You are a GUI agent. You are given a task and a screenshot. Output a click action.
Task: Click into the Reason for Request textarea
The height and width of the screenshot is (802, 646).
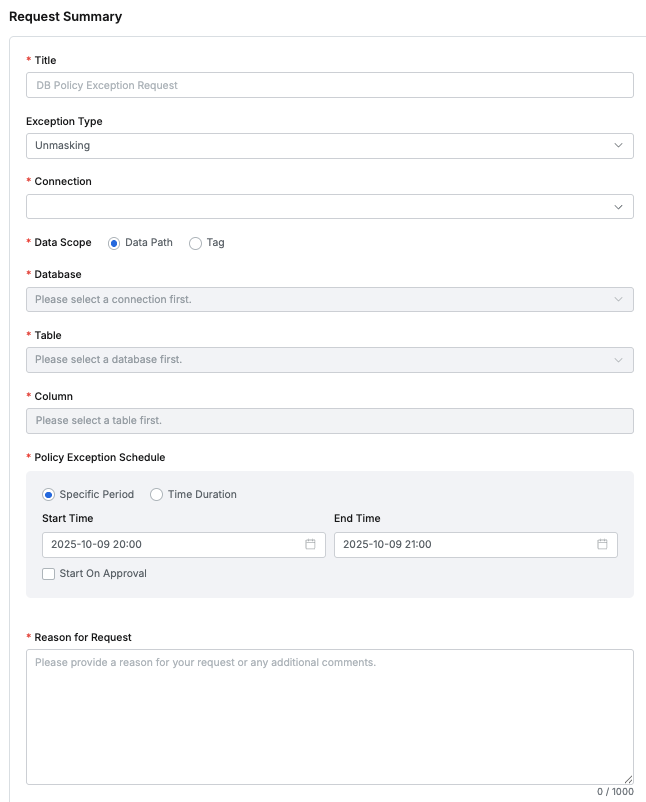coord(329,716)
